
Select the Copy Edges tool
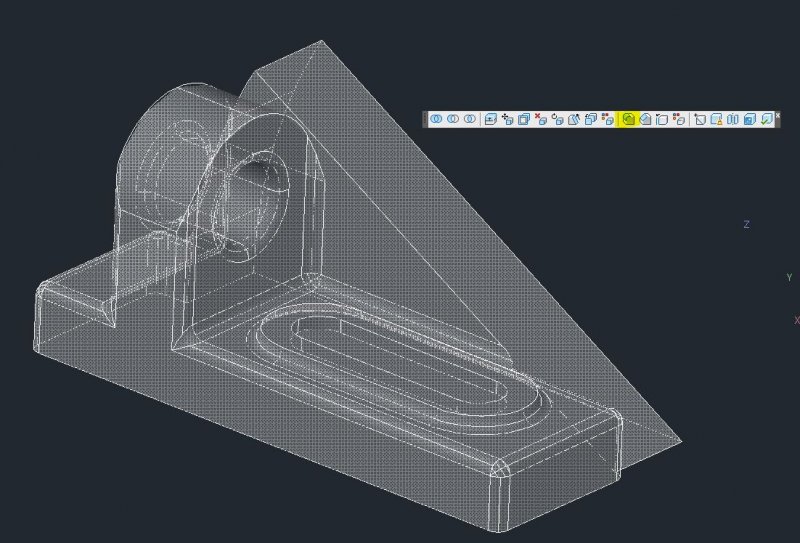(662, 119)
